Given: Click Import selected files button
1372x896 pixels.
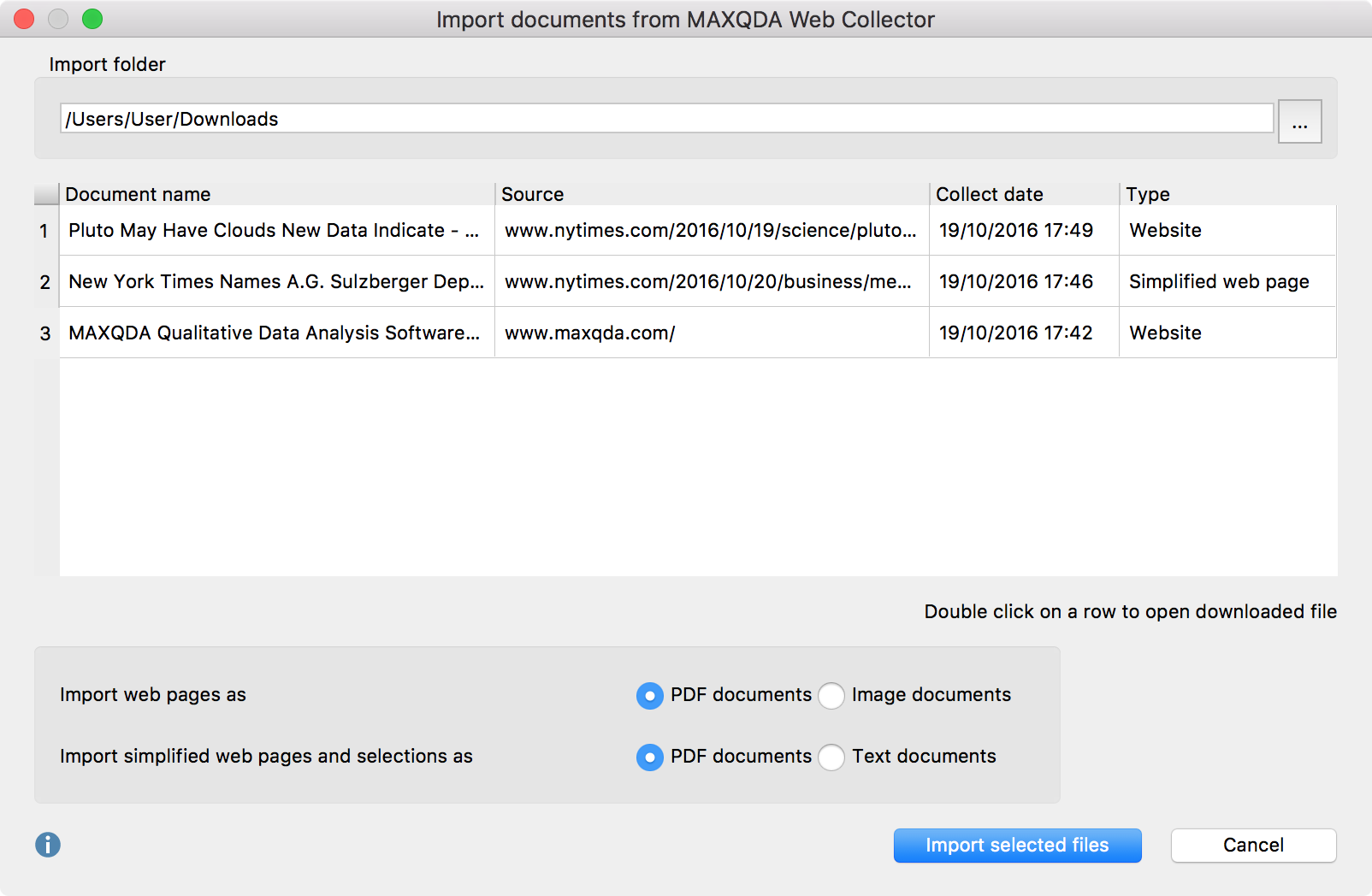Looking at the screenshot, I should coord(1017,845).
